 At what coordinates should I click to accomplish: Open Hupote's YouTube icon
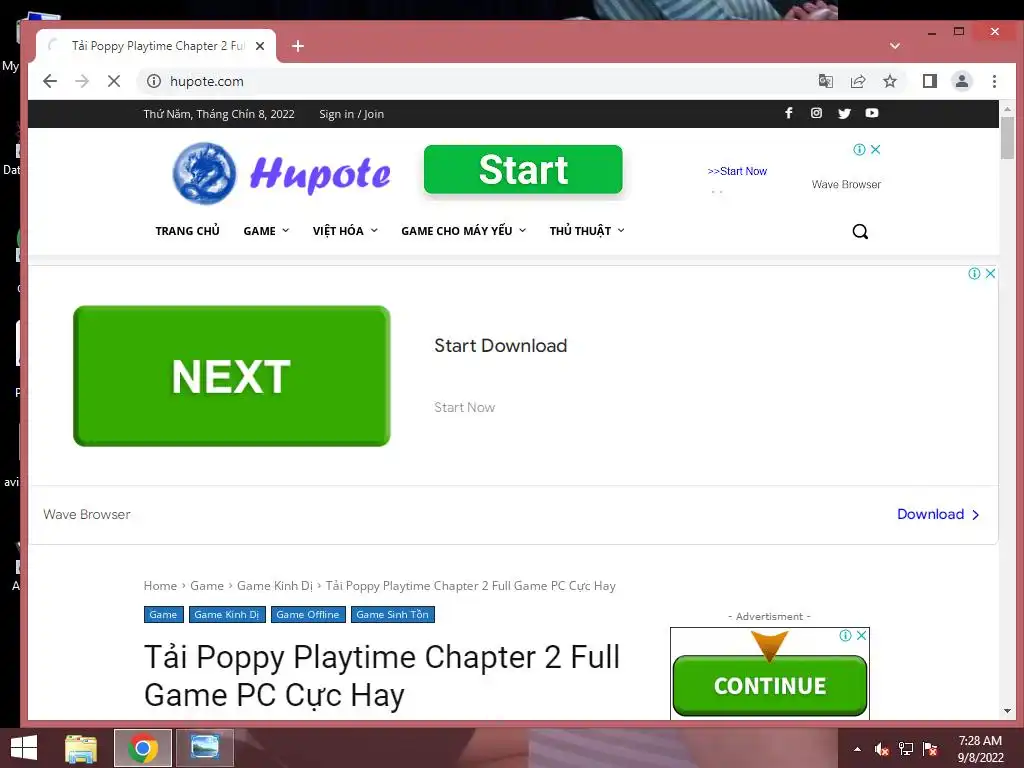coord(872,113)
